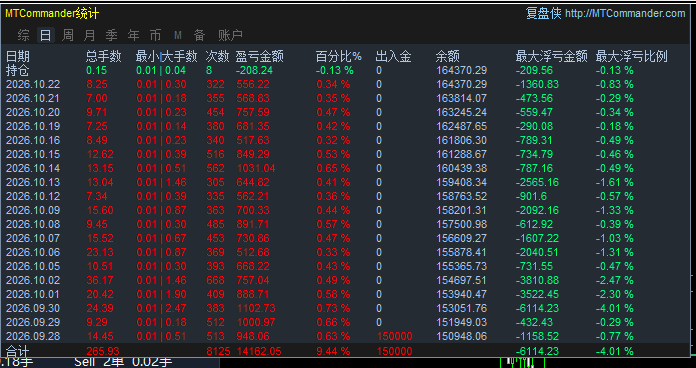This screenshot has height=368, width=696.
Task: Click the percentage 0.73 %
Action: (333, 309)
